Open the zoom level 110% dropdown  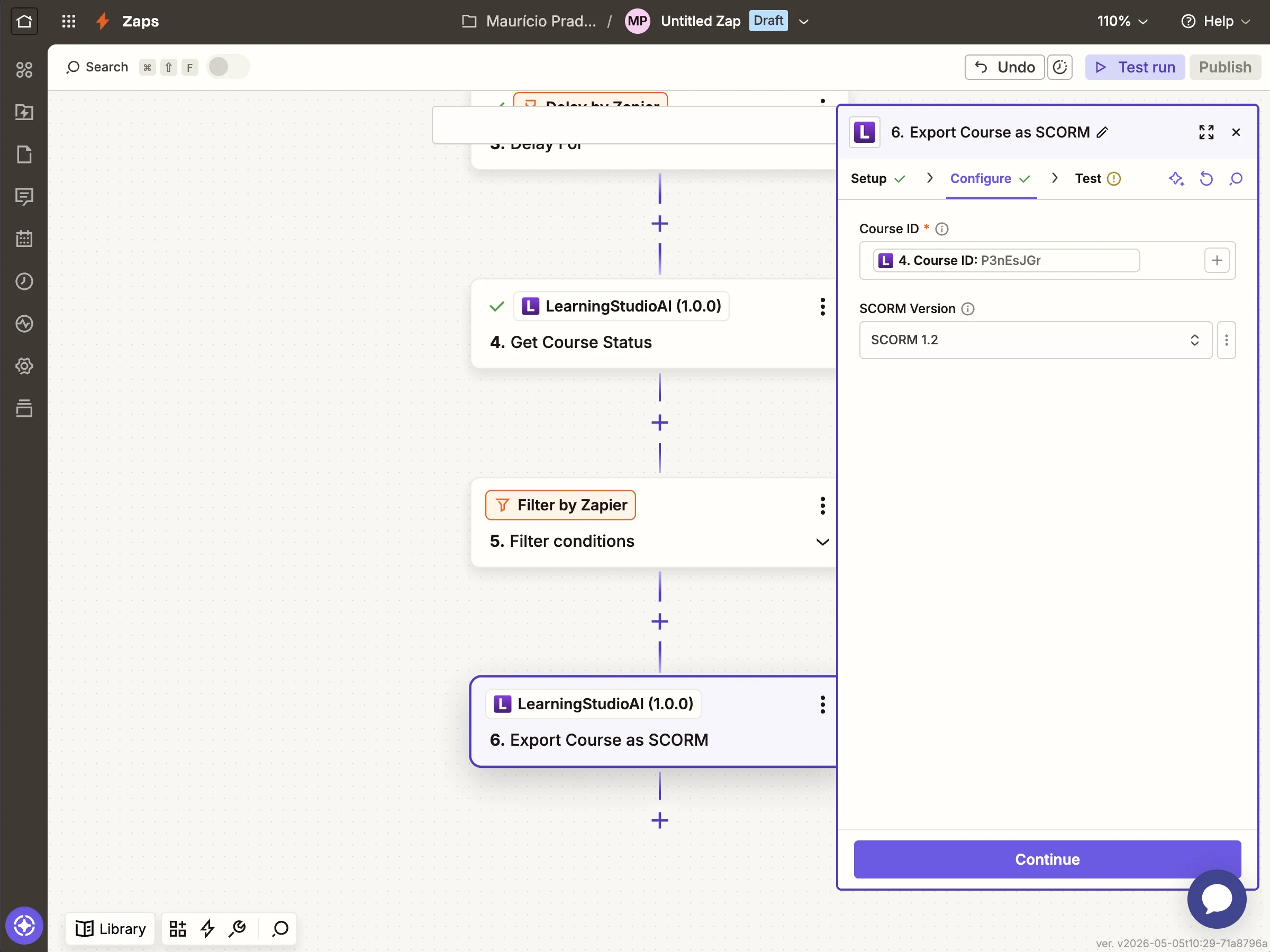[1122, 21]
